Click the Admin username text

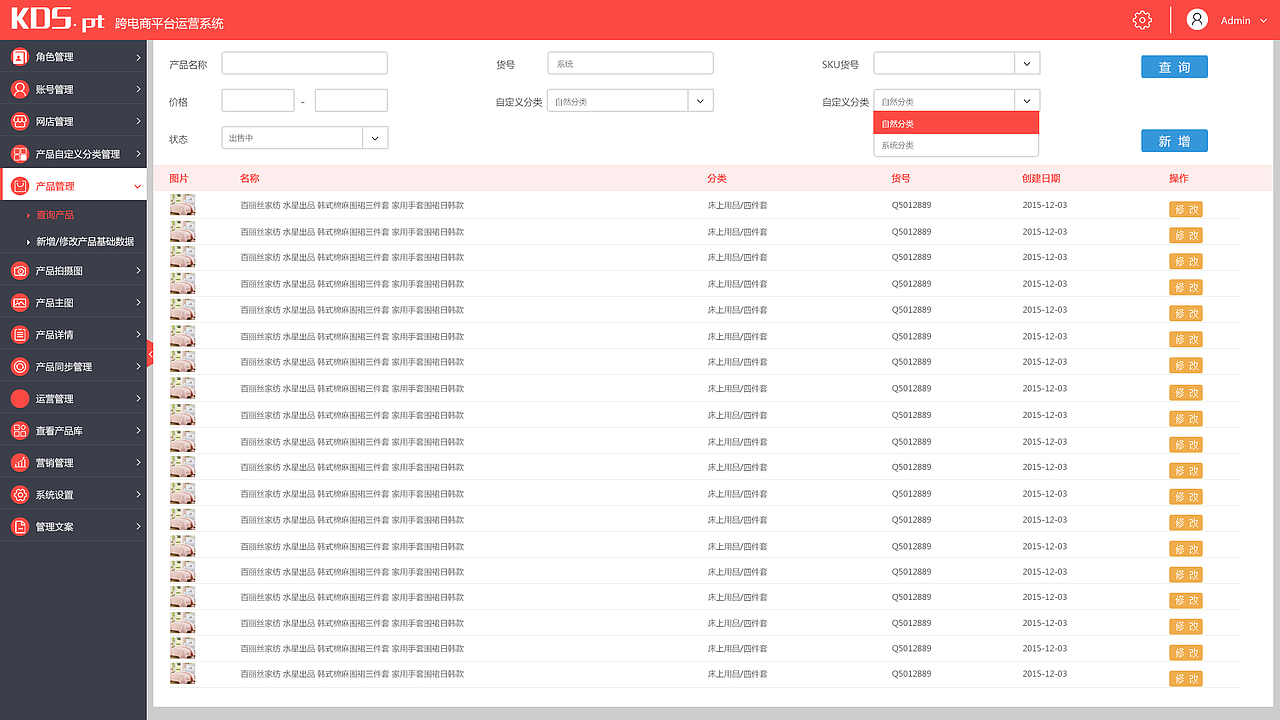coord(1236,21)
